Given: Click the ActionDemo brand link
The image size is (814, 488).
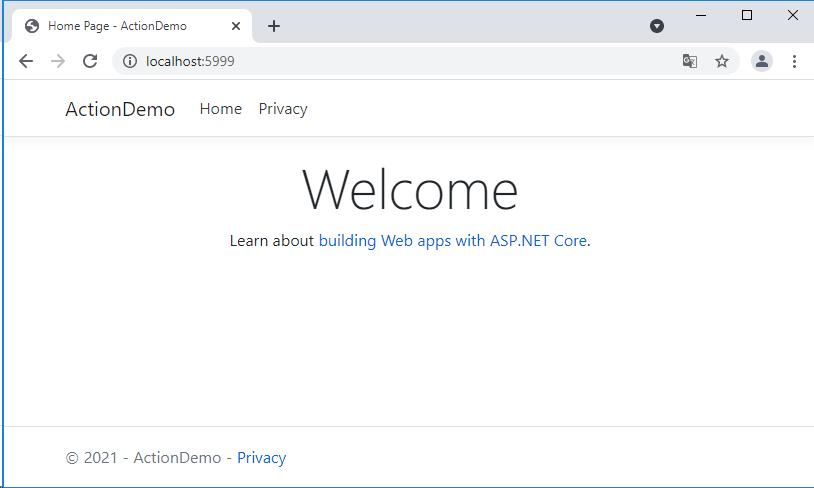Looking at the screenshot, I should [x=120, y=109].
